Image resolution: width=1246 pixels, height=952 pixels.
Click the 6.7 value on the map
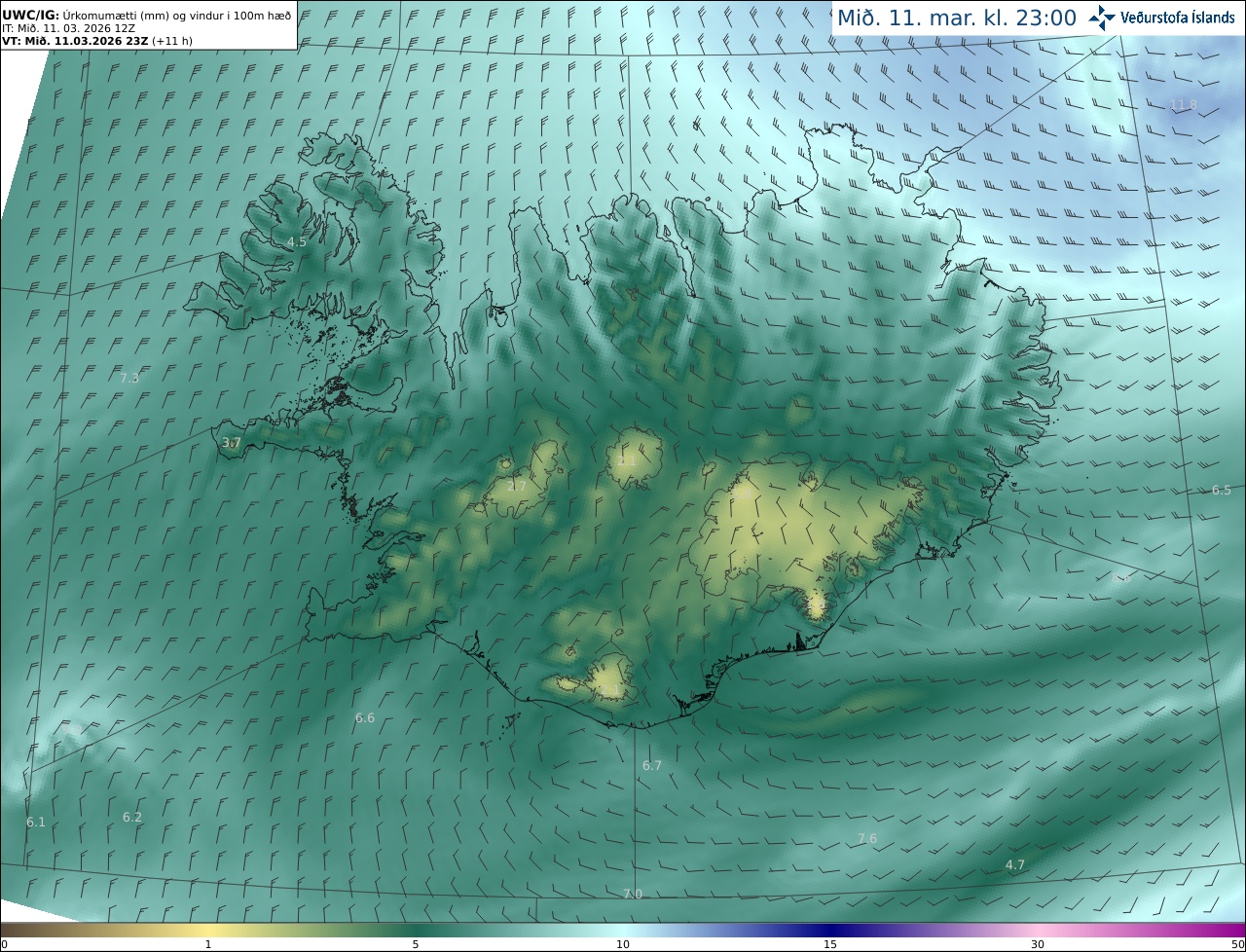click(652, 765)
